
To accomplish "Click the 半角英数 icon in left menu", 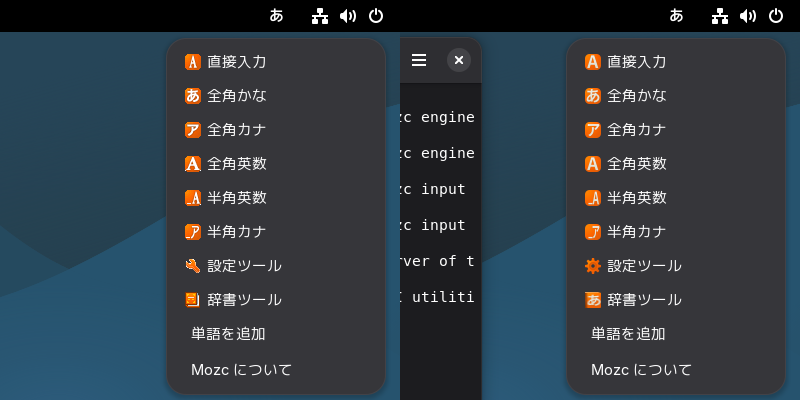I will [193, 197].
